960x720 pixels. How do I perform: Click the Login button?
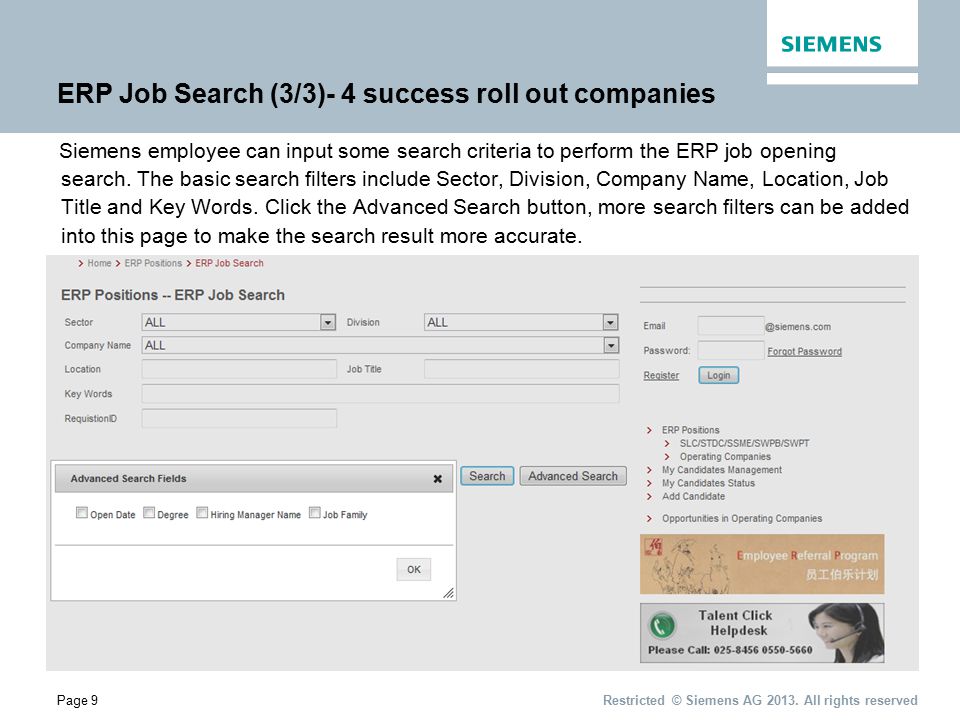[719, 375]
